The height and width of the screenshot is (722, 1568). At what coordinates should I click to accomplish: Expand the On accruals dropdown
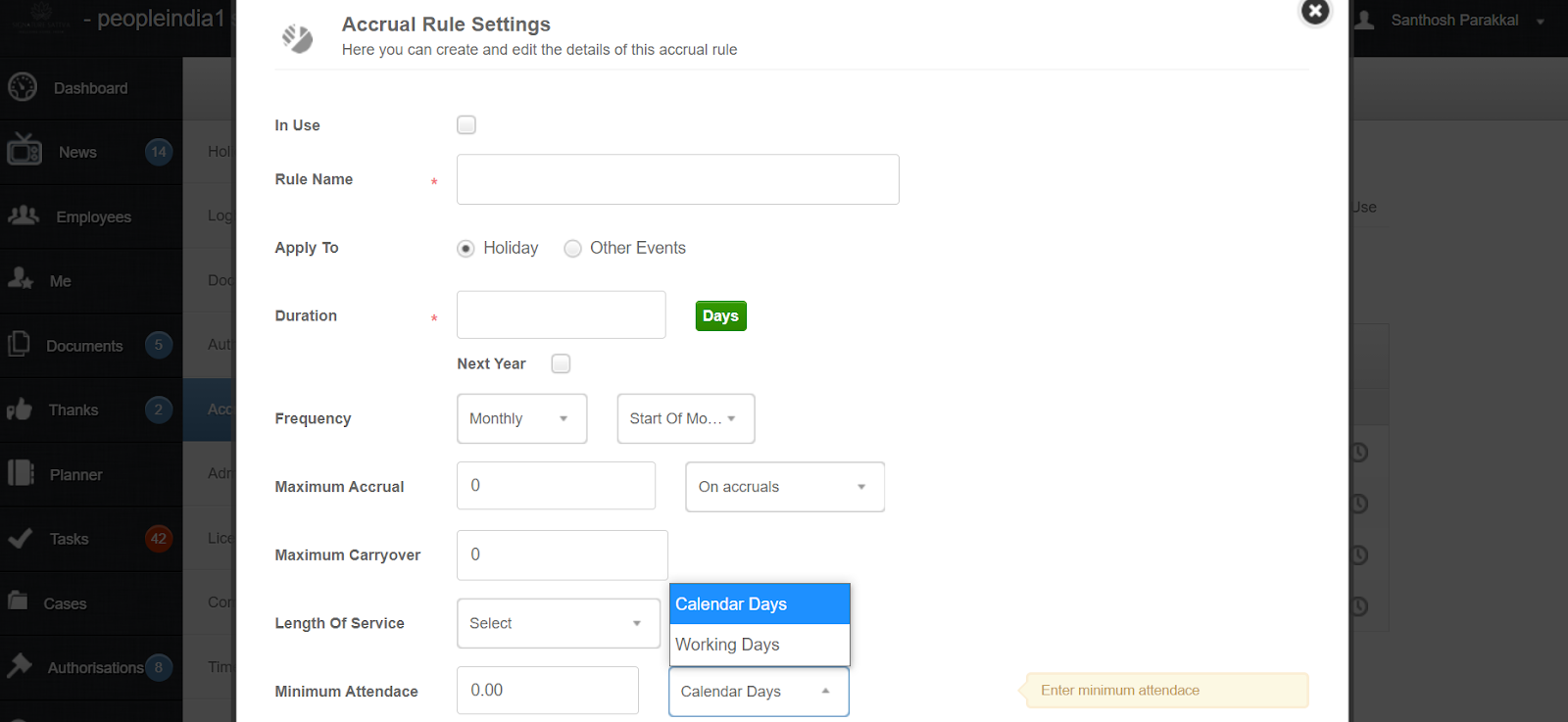pos(784,487)
